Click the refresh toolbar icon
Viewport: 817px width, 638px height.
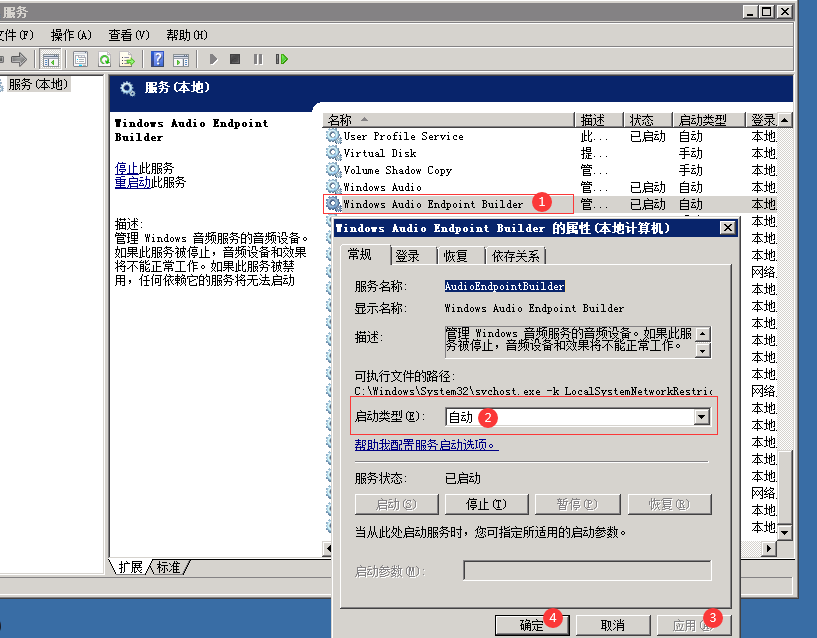point(104,59)
